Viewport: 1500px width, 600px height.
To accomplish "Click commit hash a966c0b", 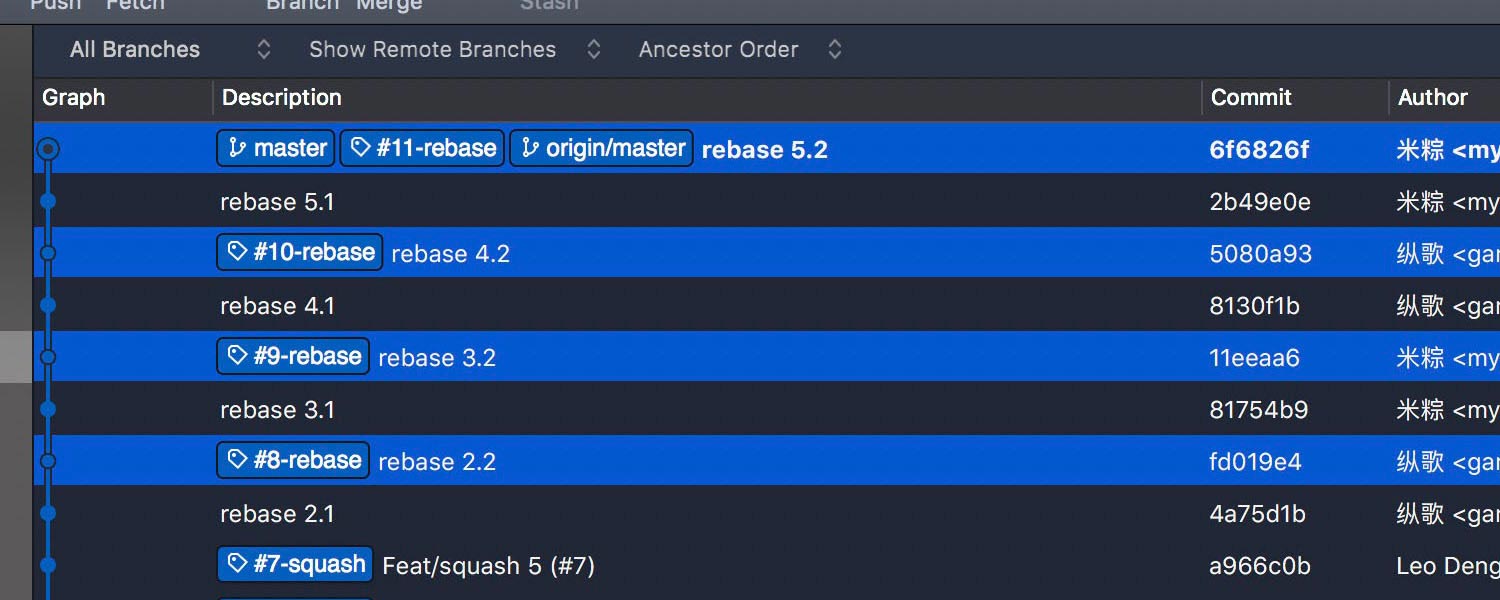I will tap(1260, 566).
